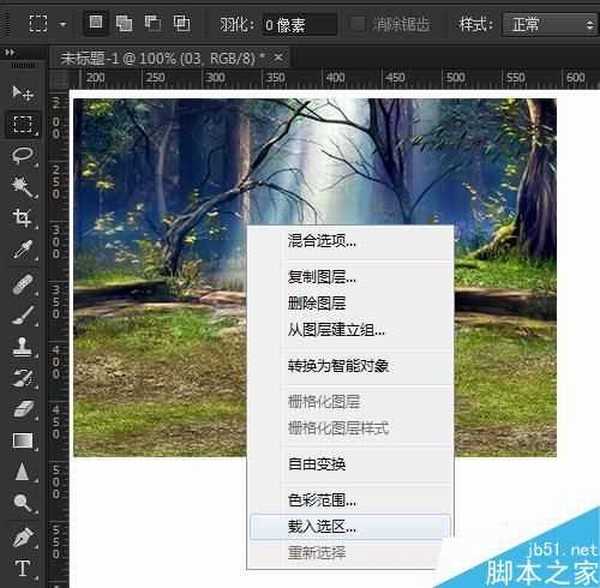Click New Selection mode icon
Viewport: 600px width, 588px height.
[x=95, y=23]
